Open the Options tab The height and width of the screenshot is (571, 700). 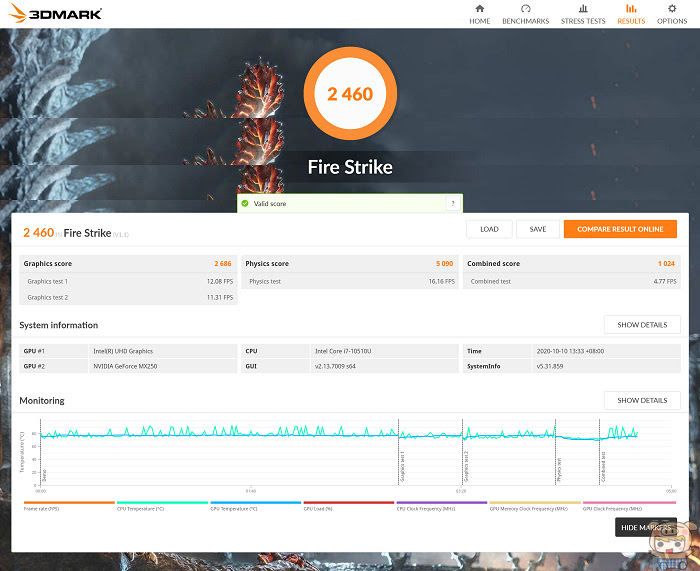click(671, 14)
